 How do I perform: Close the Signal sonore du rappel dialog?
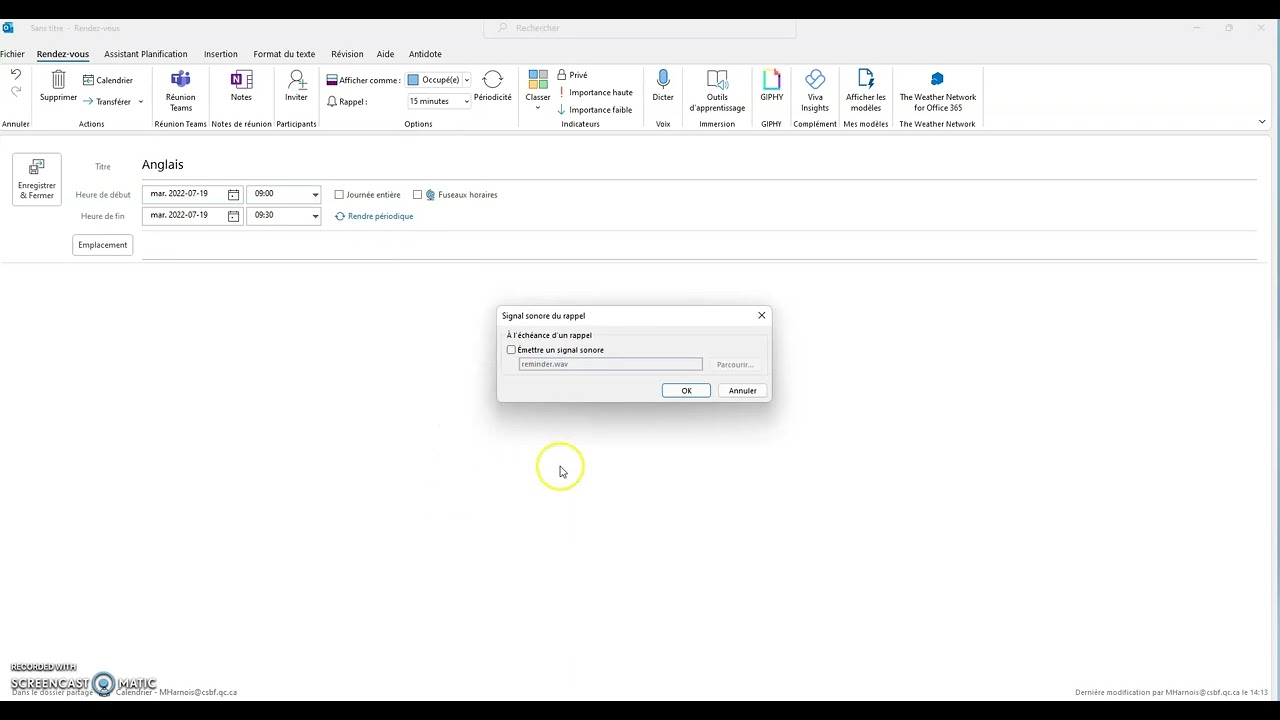(762, 315)
